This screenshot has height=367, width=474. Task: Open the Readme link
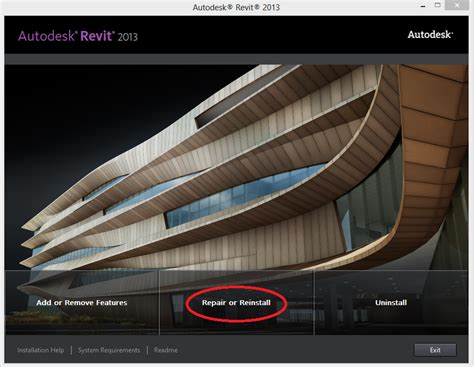[166, 350]
